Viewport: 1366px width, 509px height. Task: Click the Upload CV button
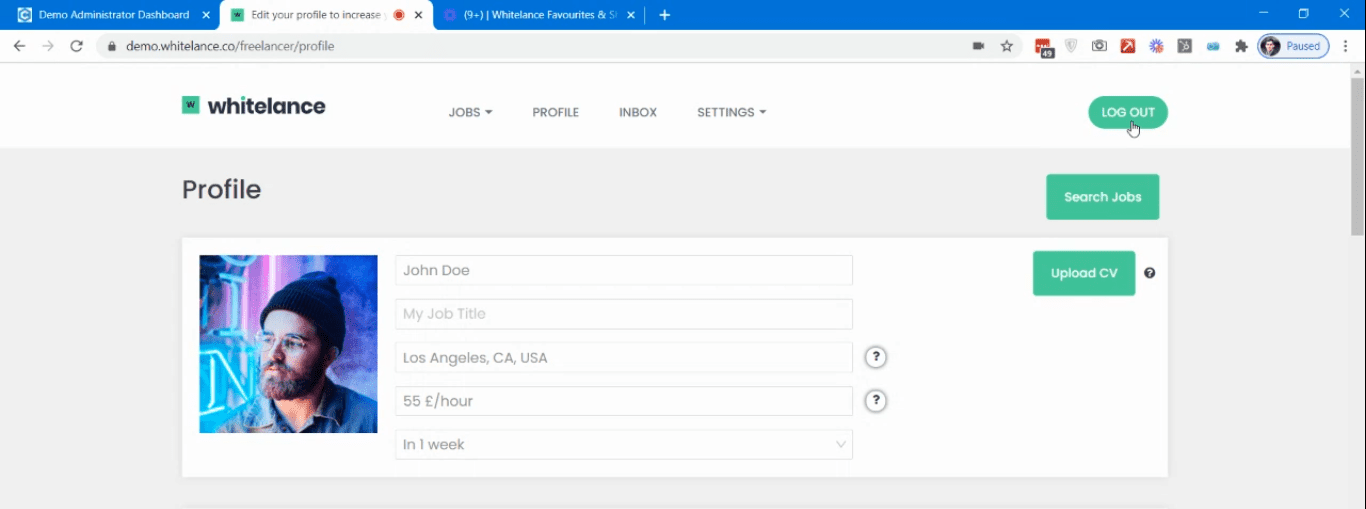[x=1084, y=273]
